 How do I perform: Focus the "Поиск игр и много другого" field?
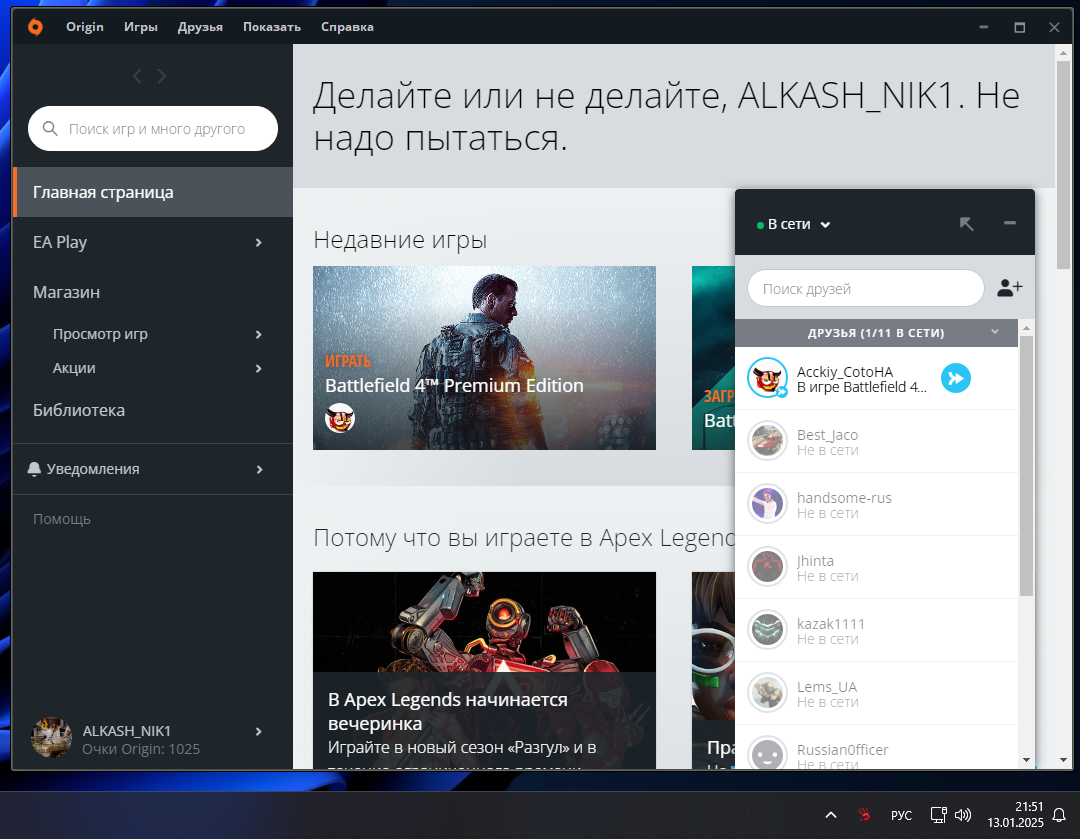pyautogui.click(x=153, y=129)
